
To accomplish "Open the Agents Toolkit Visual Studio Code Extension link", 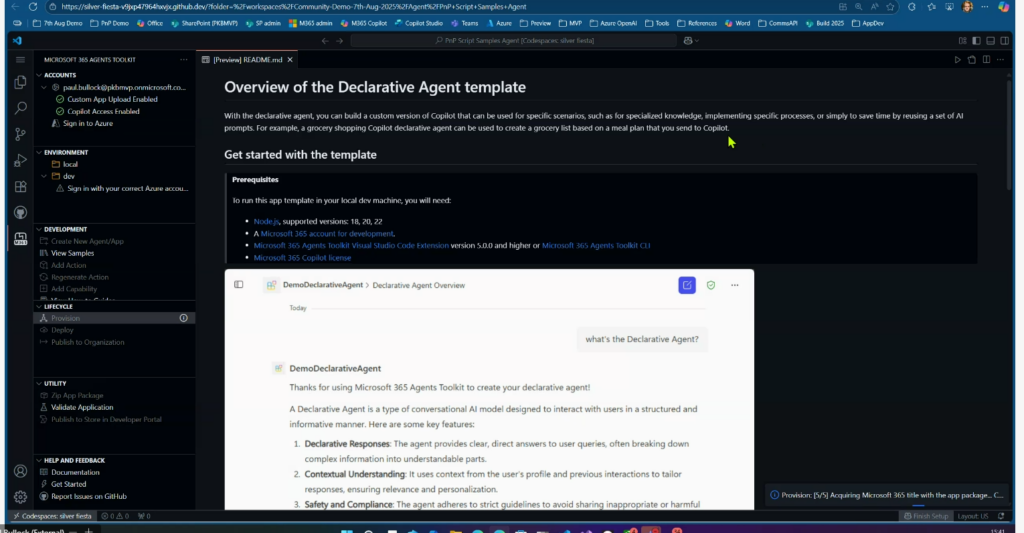I will (351, 246).
